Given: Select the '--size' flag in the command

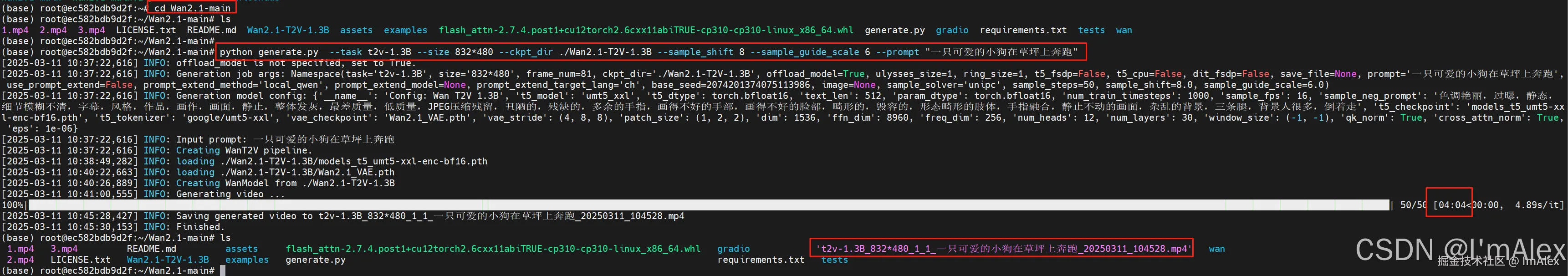Looking at the screenshot, I should (434, 52).
